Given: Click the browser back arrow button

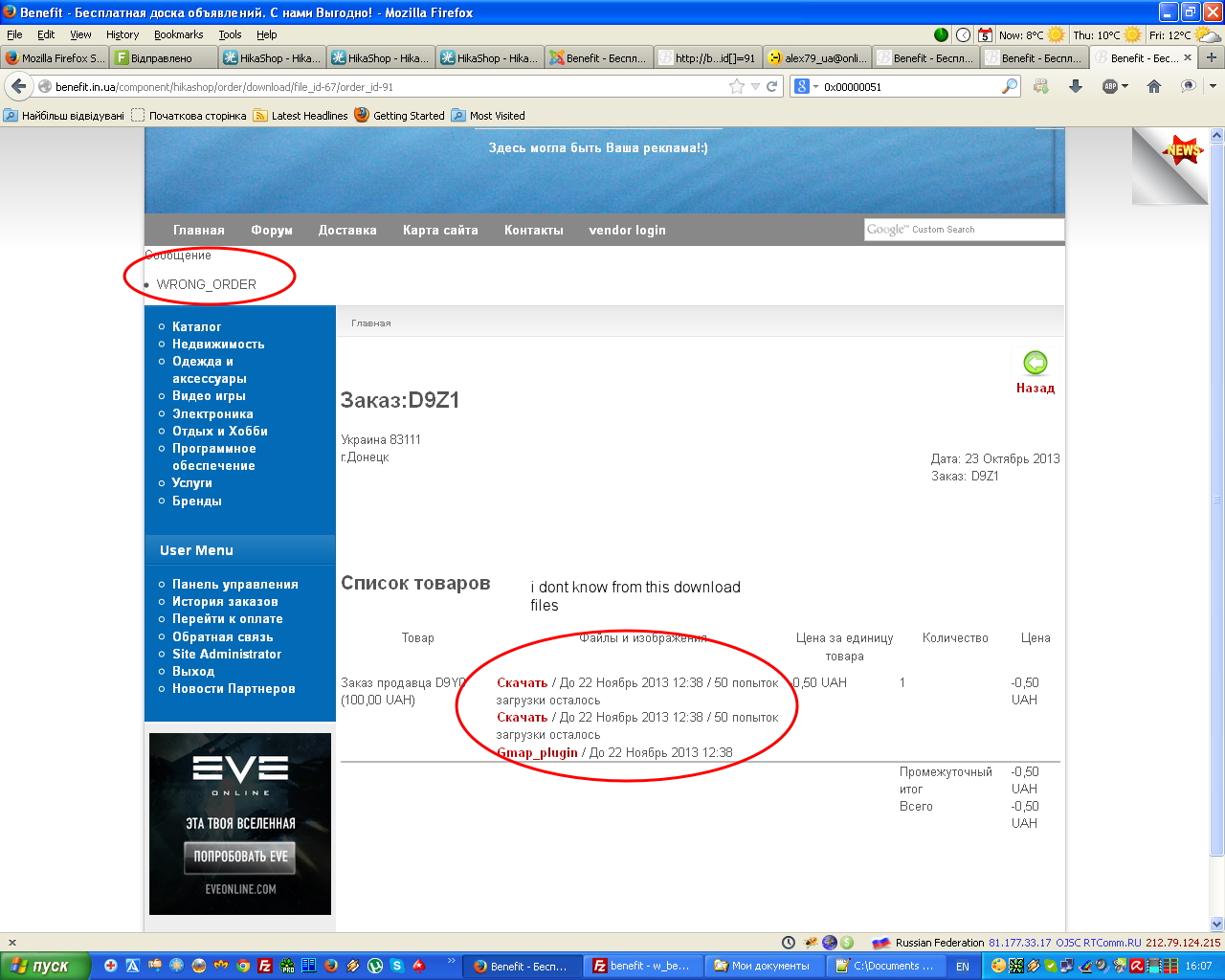Looking at the screenshot, I should pos(18,86).
